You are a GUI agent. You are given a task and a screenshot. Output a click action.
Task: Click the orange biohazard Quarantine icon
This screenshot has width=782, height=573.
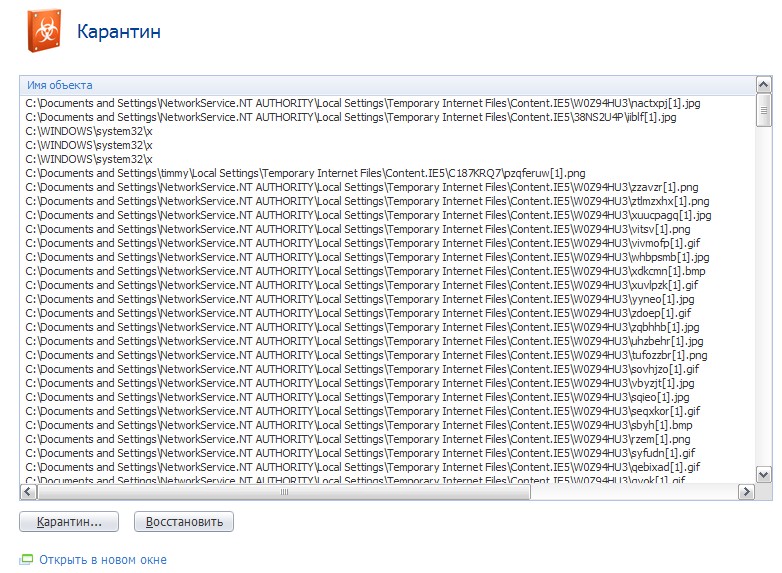44,31
